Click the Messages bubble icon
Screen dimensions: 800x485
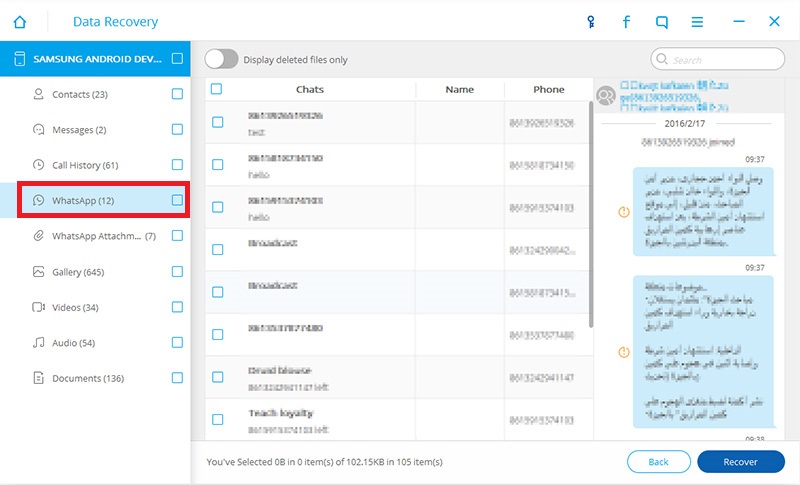pyautogui.click(x=38, y=130)
